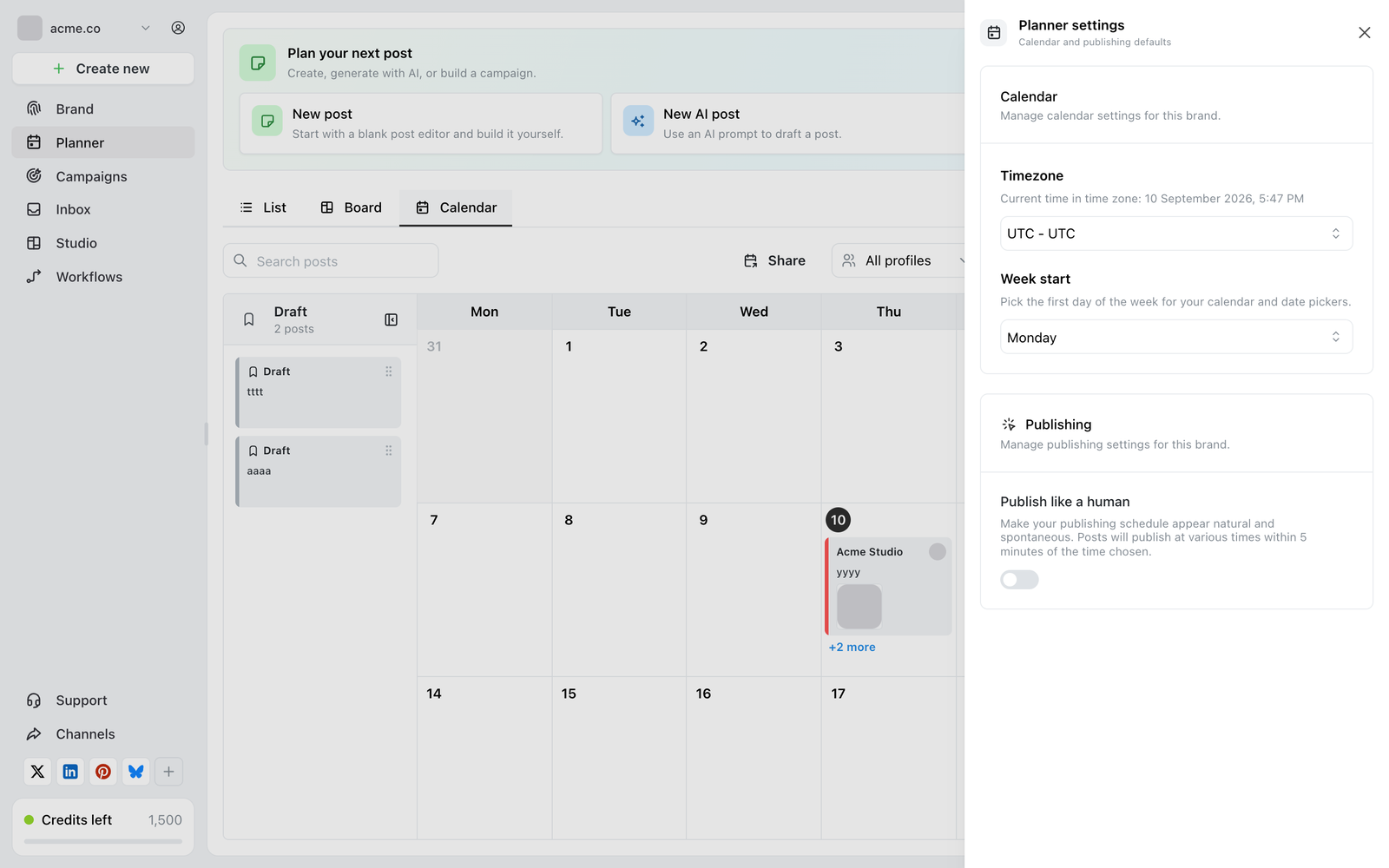Select the LinkedIn channel icon
The image size is (1389, 868).
70,772
